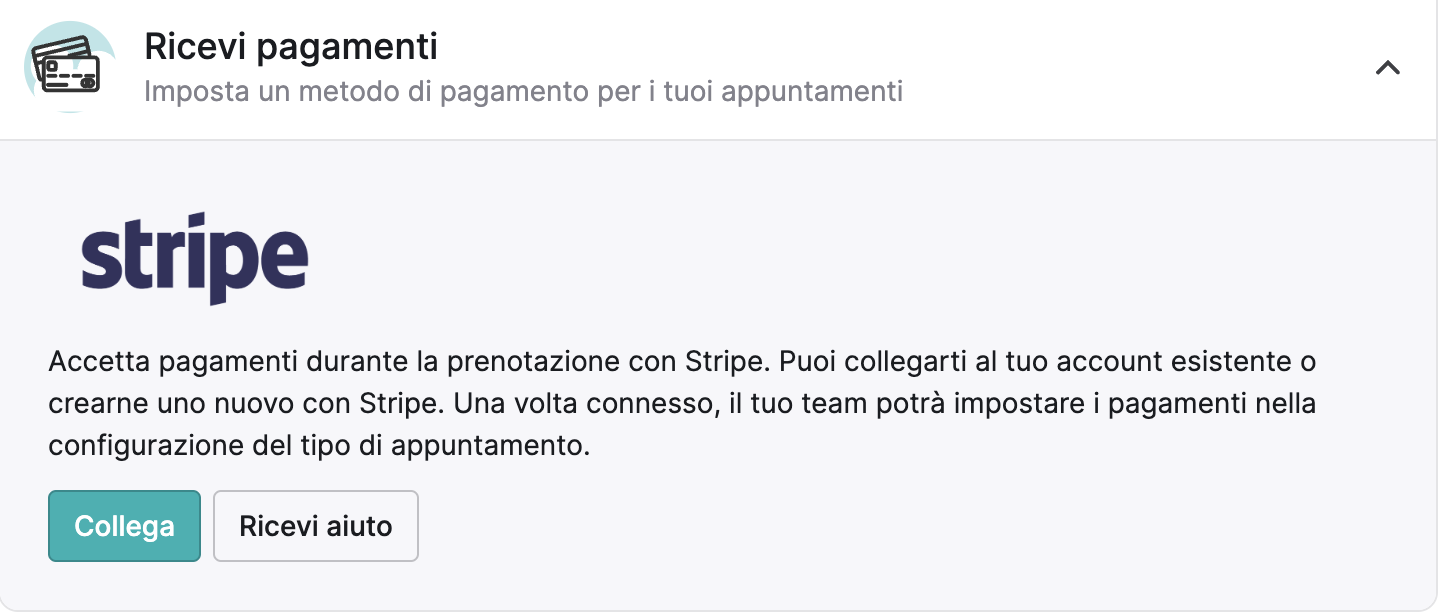Image resolution: width=1438 pixels, height=612 pixels.
Task: Click the Stripe description paragraph text
Action: [x=682, y=402]
